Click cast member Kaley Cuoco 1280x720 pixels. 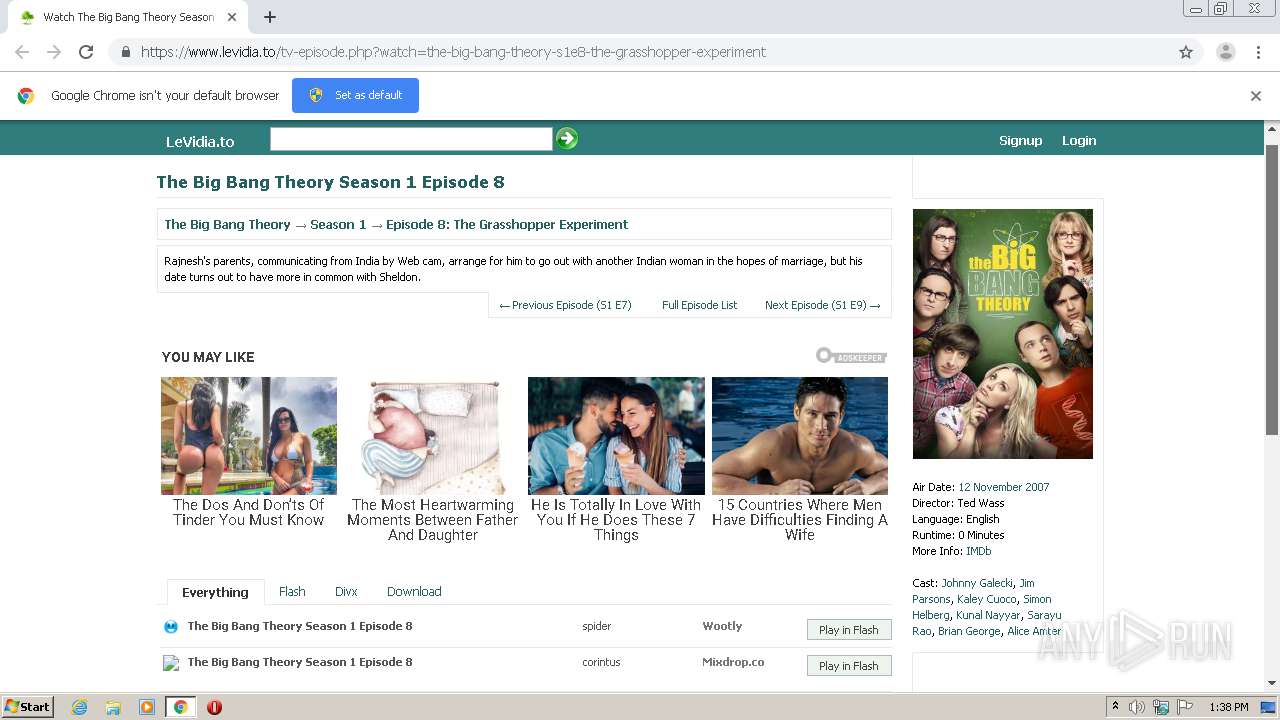tap(987, 599)
